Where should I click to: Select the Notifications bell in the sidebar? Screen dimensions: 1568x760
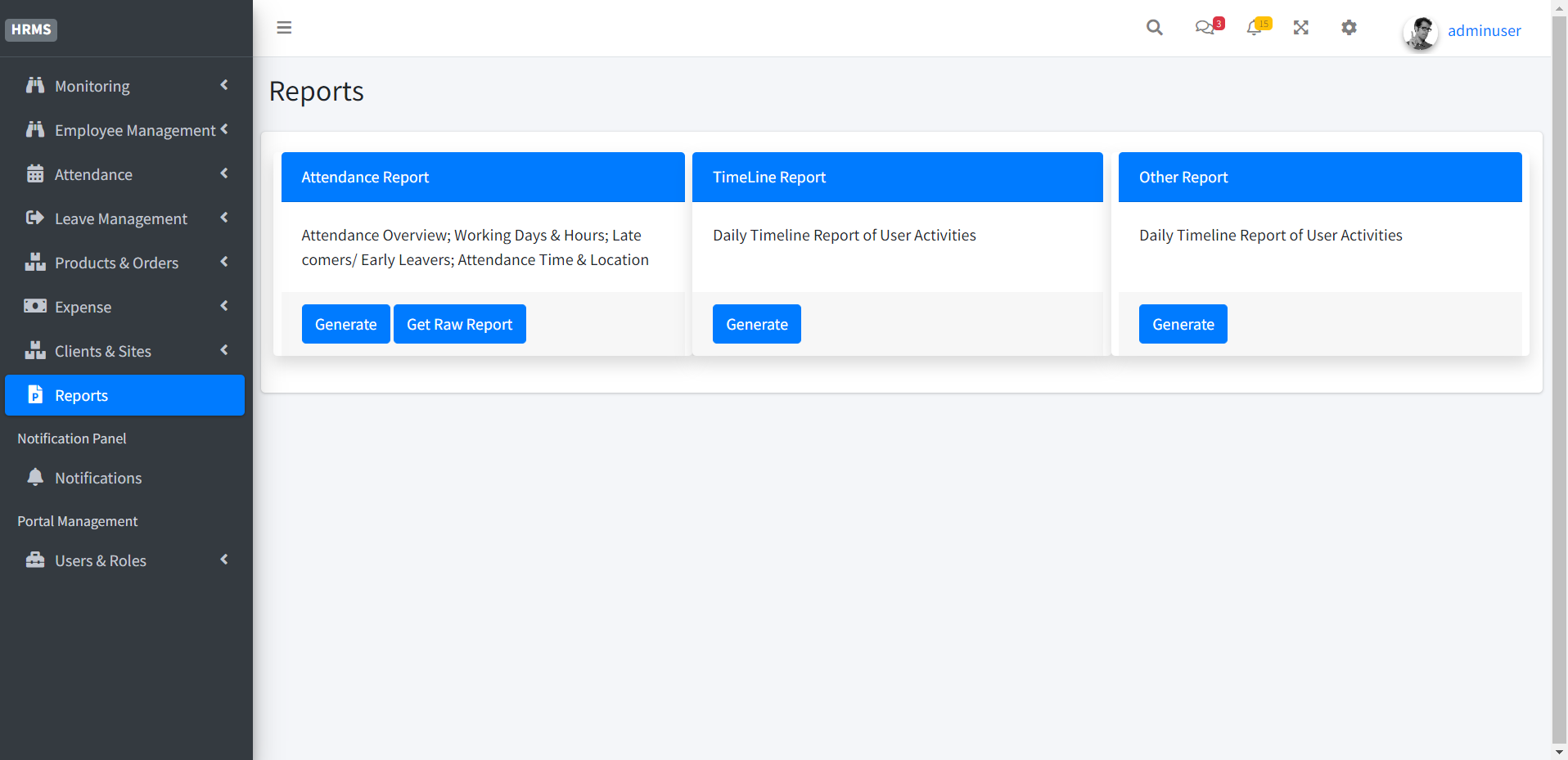(x=35, y=477)
